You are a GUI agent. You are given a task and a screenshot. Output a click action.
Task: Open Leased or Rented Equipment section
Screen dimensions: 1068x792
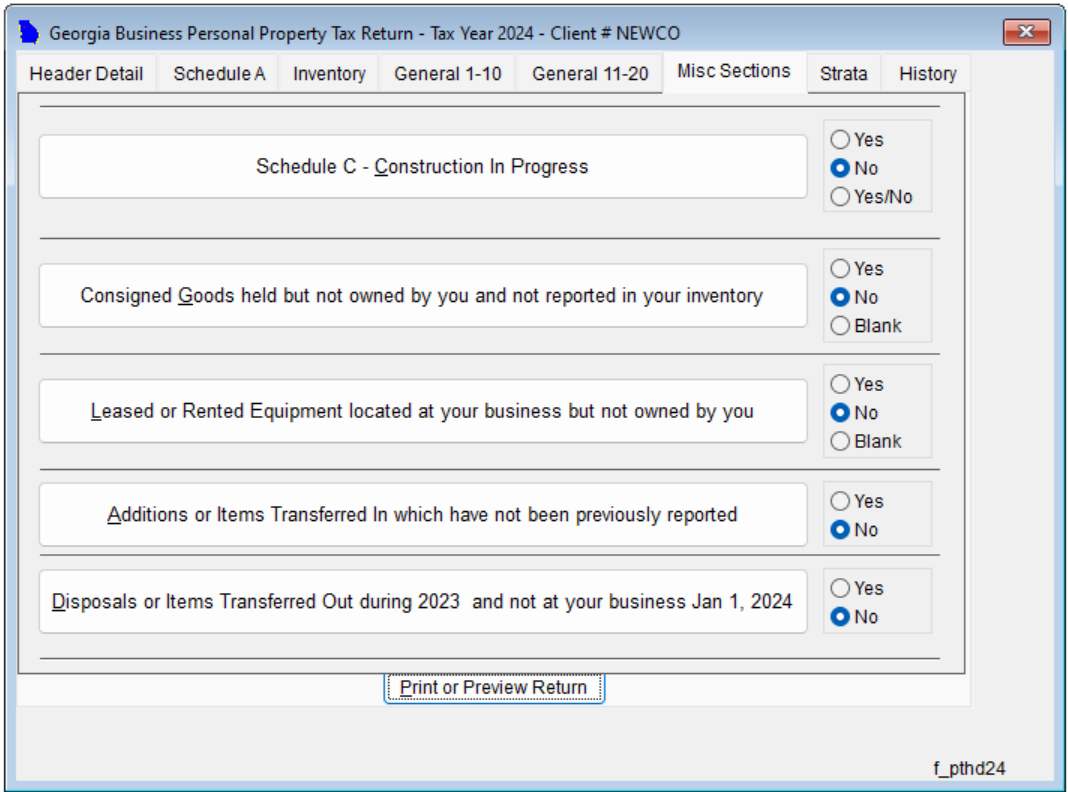422,411
